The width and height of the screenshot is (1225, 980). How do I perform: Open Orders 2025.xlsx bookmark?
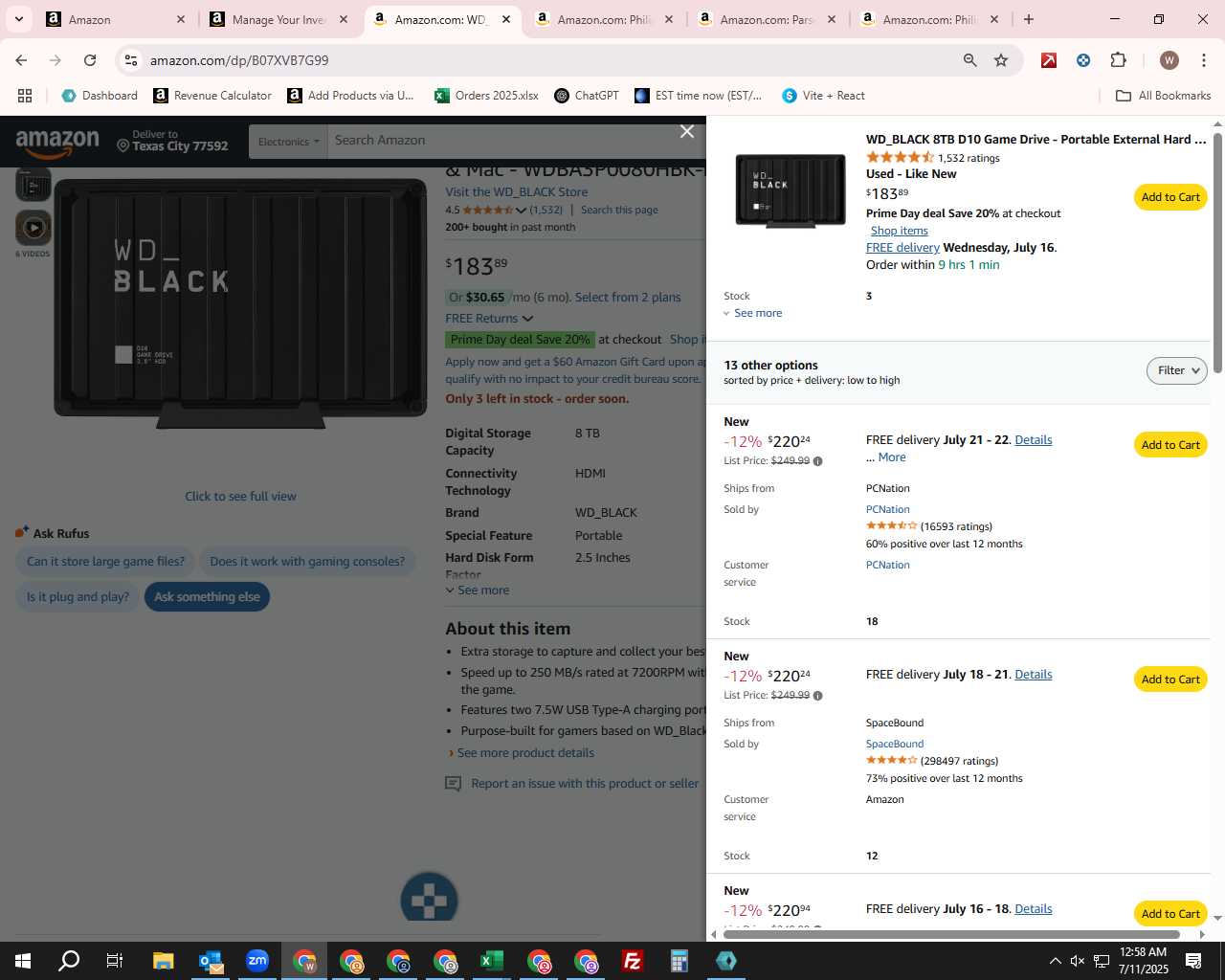pos(486,96)
